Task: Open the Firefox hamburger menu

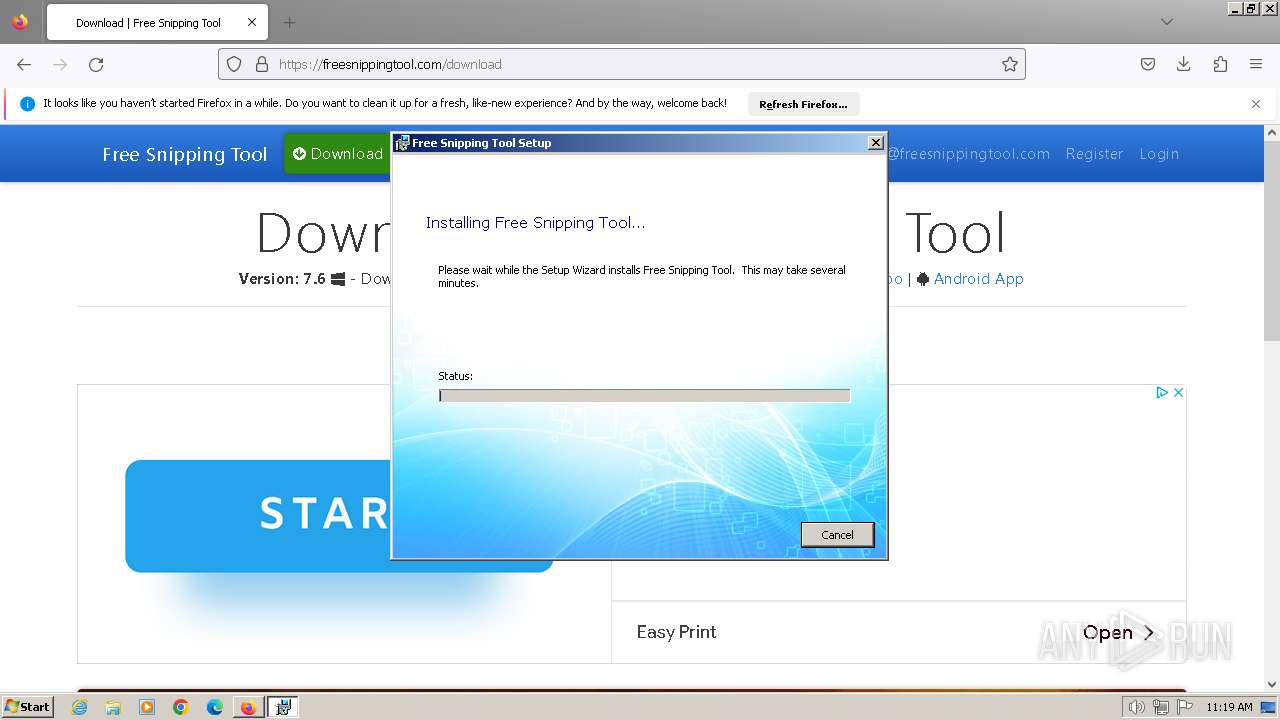Action: (x=1256, y=64)
